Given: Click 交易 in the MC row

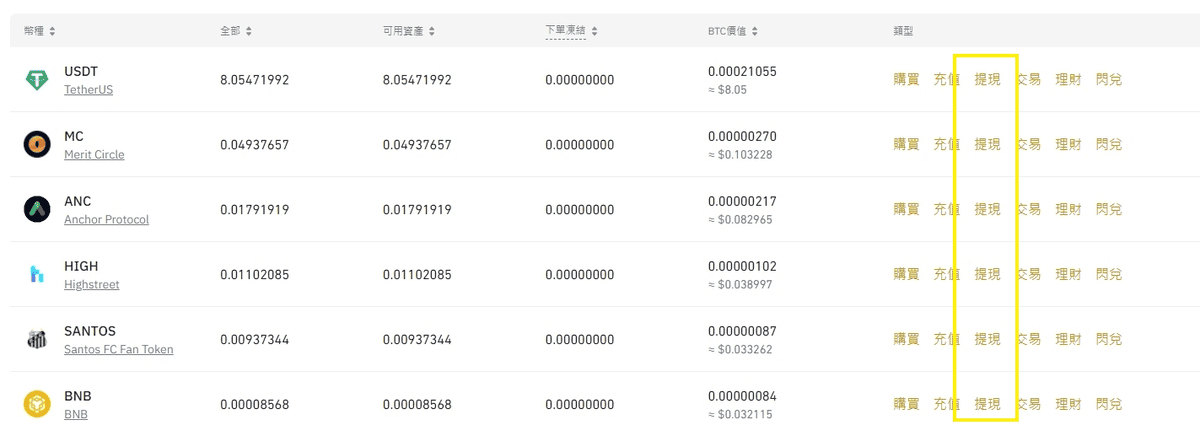Looking at the screenshot, I should 1028,145.
